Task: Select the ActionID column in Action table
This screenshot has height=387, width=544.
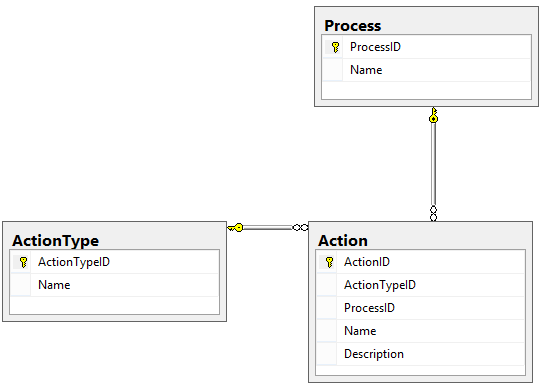Action: pyautogui.click(x=420, y=262)
